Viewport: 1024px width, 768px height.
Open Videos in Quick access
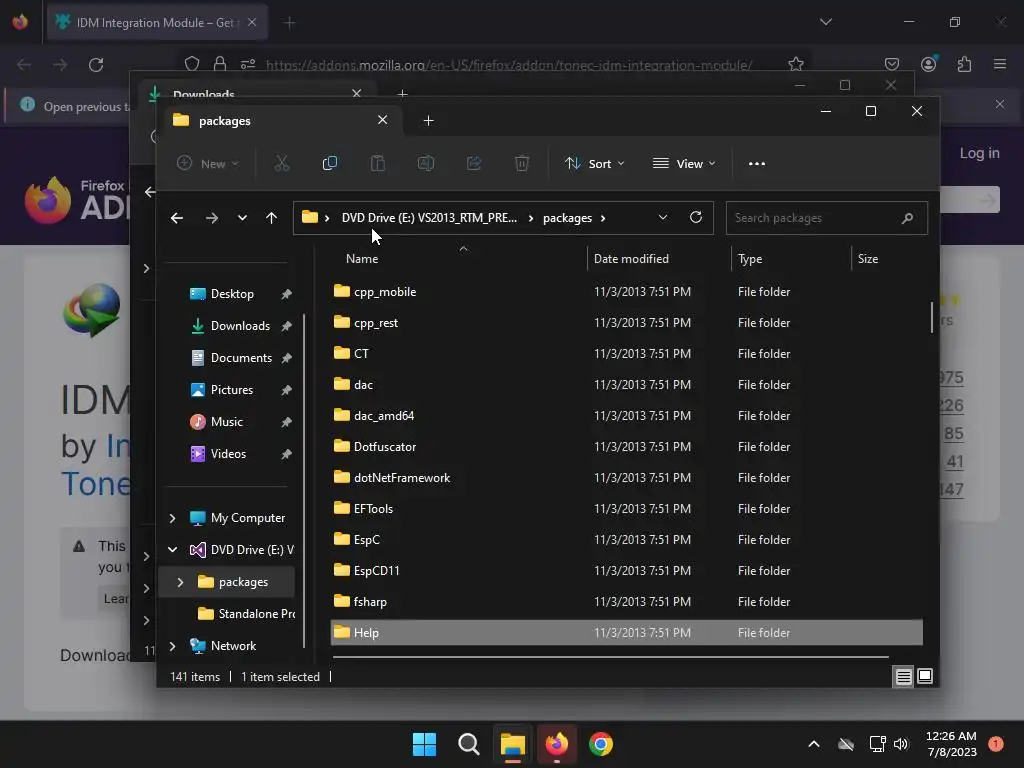pyautogui.click(x=228, y=454)
